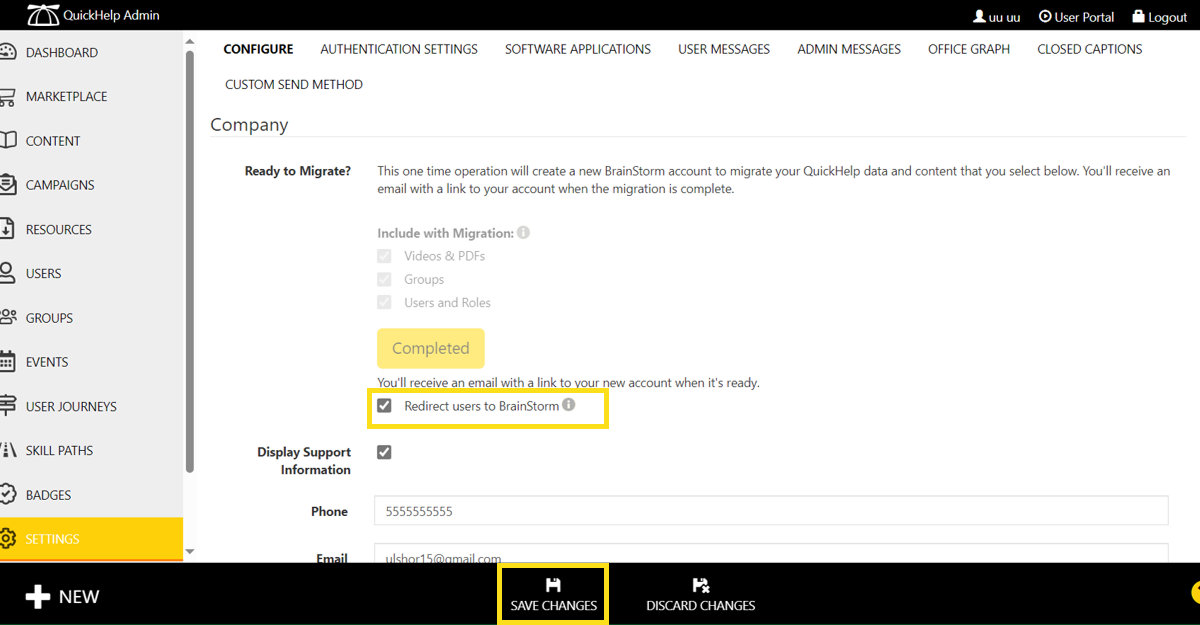Click the Skill Paths road icon

(7, 450)
